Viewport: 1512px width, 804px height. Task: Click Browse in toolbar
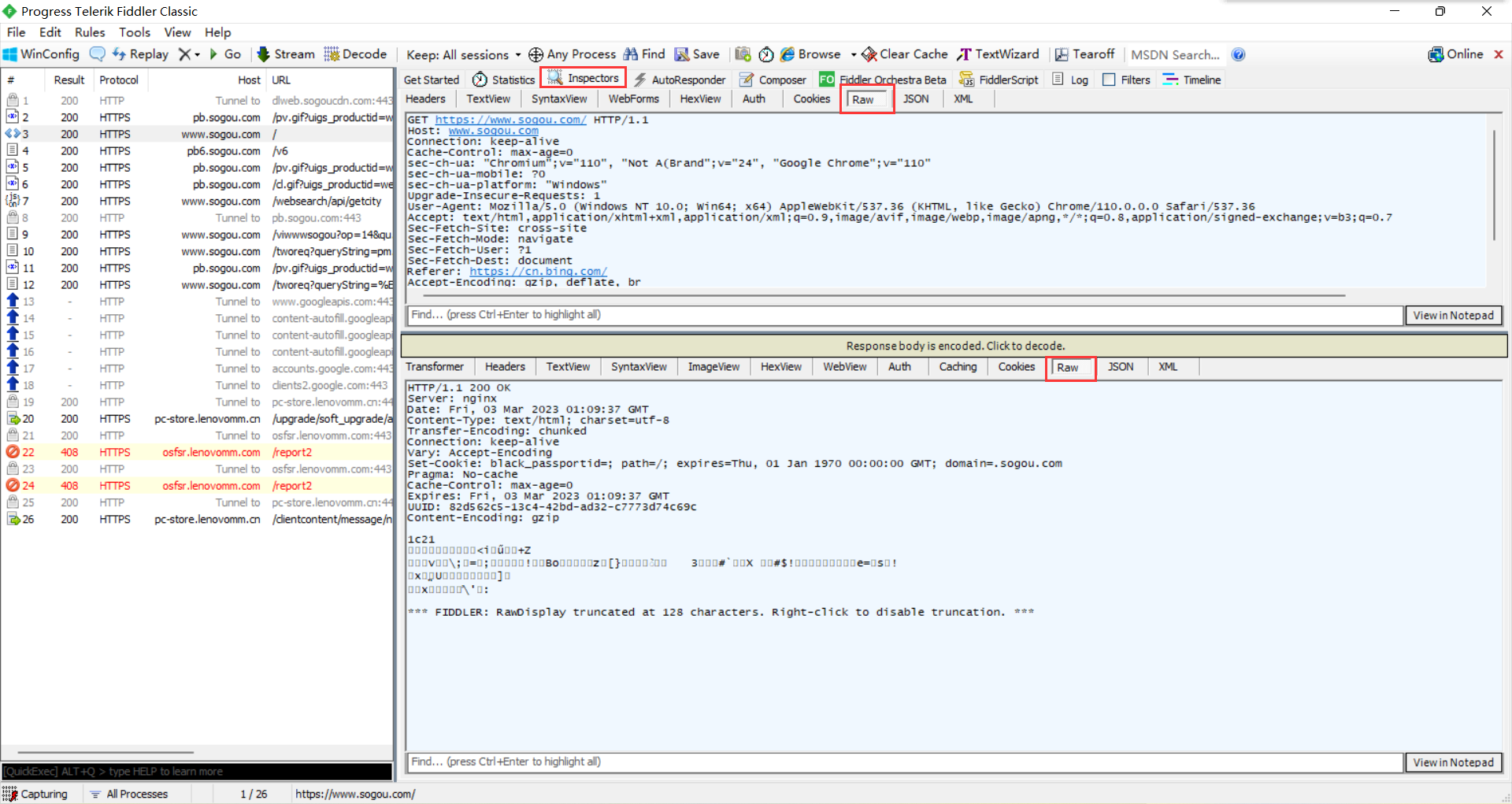810,54
